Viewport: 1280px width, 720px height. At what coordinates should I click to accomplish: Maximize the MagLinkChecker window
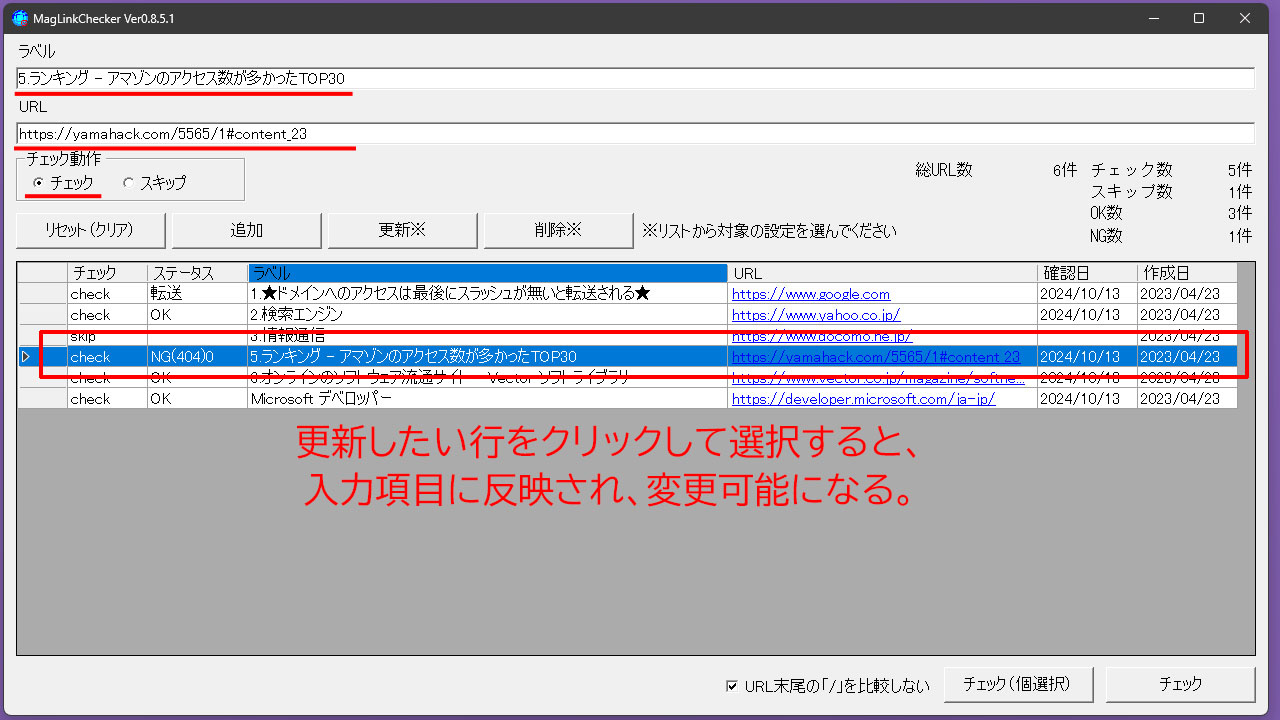coord(1199,18)
